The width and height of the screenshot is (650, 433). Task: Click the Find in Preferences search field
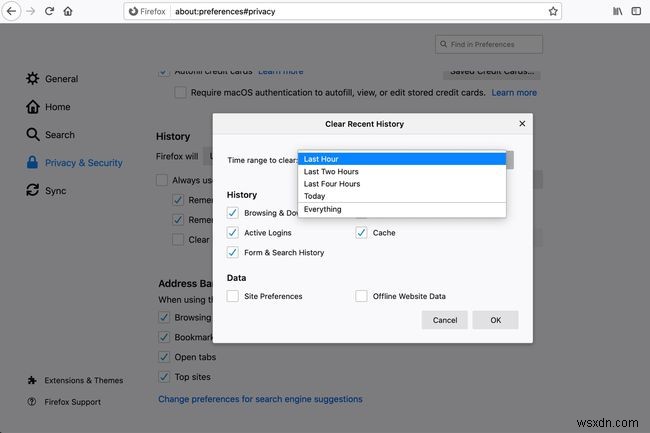point(489,44)
